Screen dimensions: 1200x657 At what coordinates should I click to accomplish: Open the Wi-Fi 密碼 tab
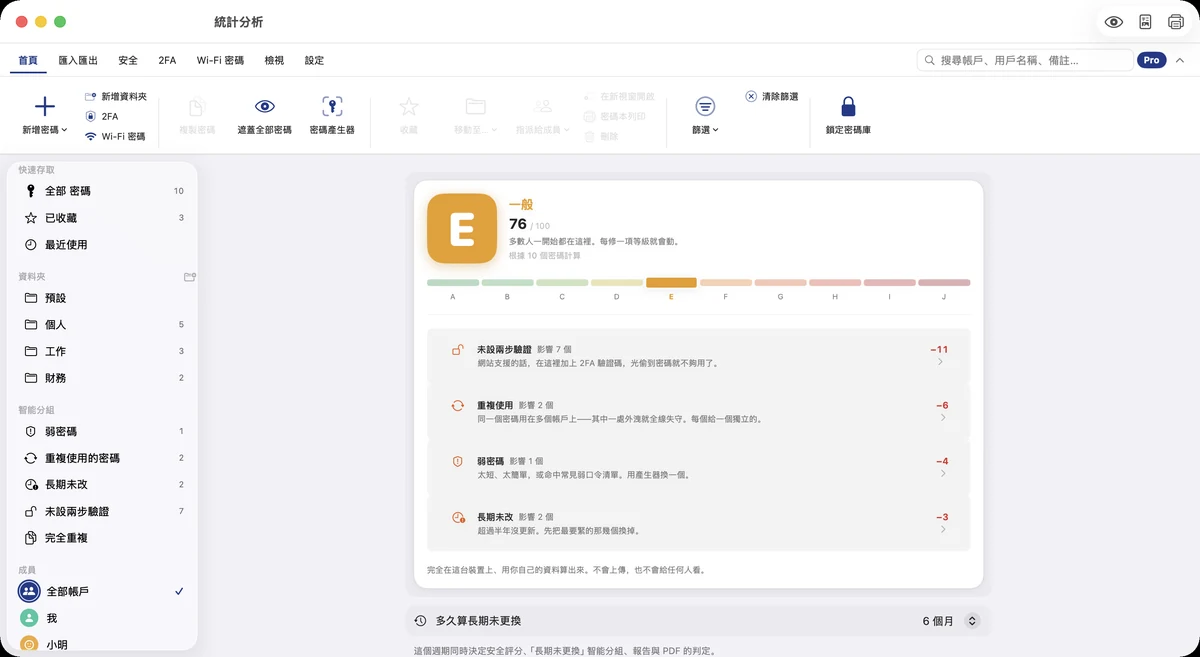220,60
